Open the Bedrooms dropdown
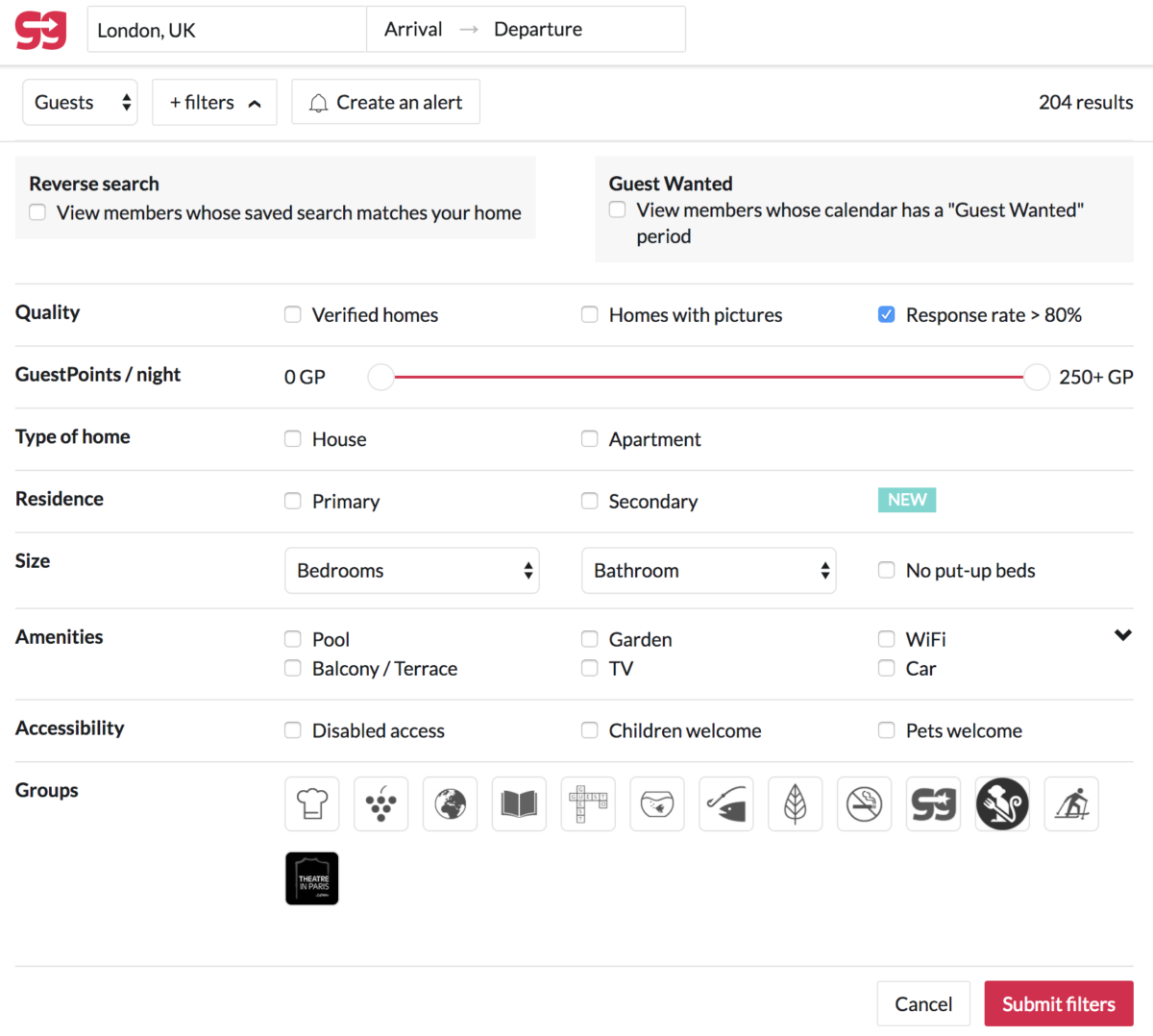The image size is (1153, 1036). point(412,571)
